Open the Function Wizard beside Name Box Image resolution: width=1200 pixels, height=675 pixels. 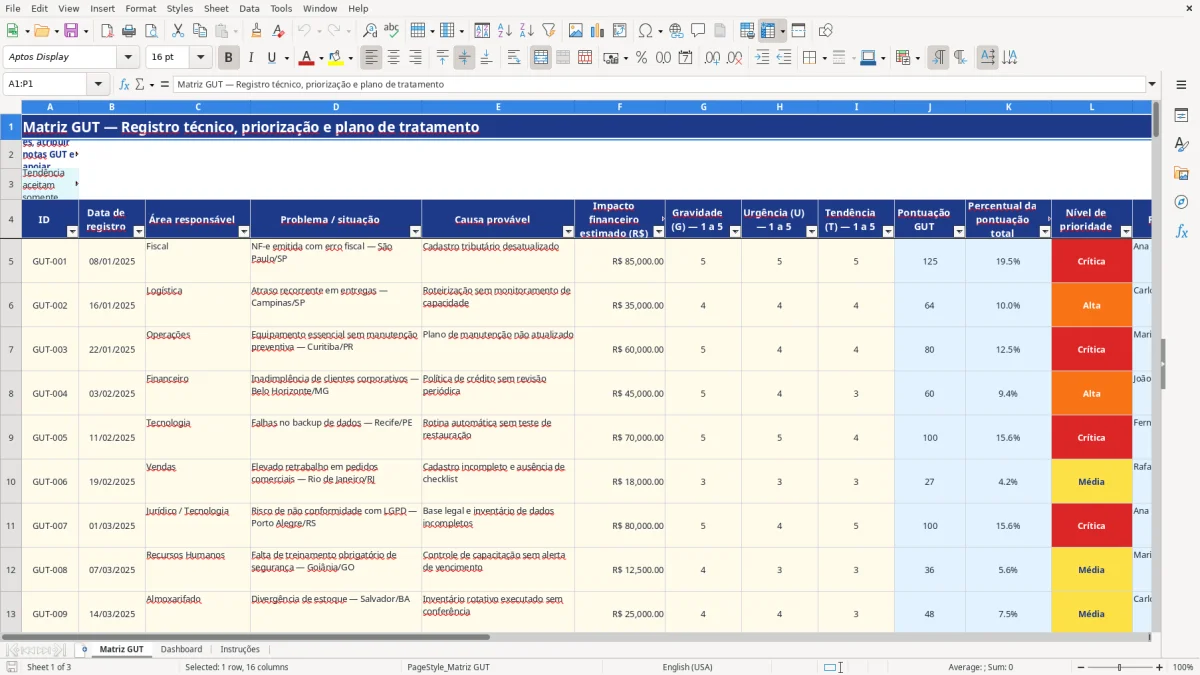pos(124,85)
